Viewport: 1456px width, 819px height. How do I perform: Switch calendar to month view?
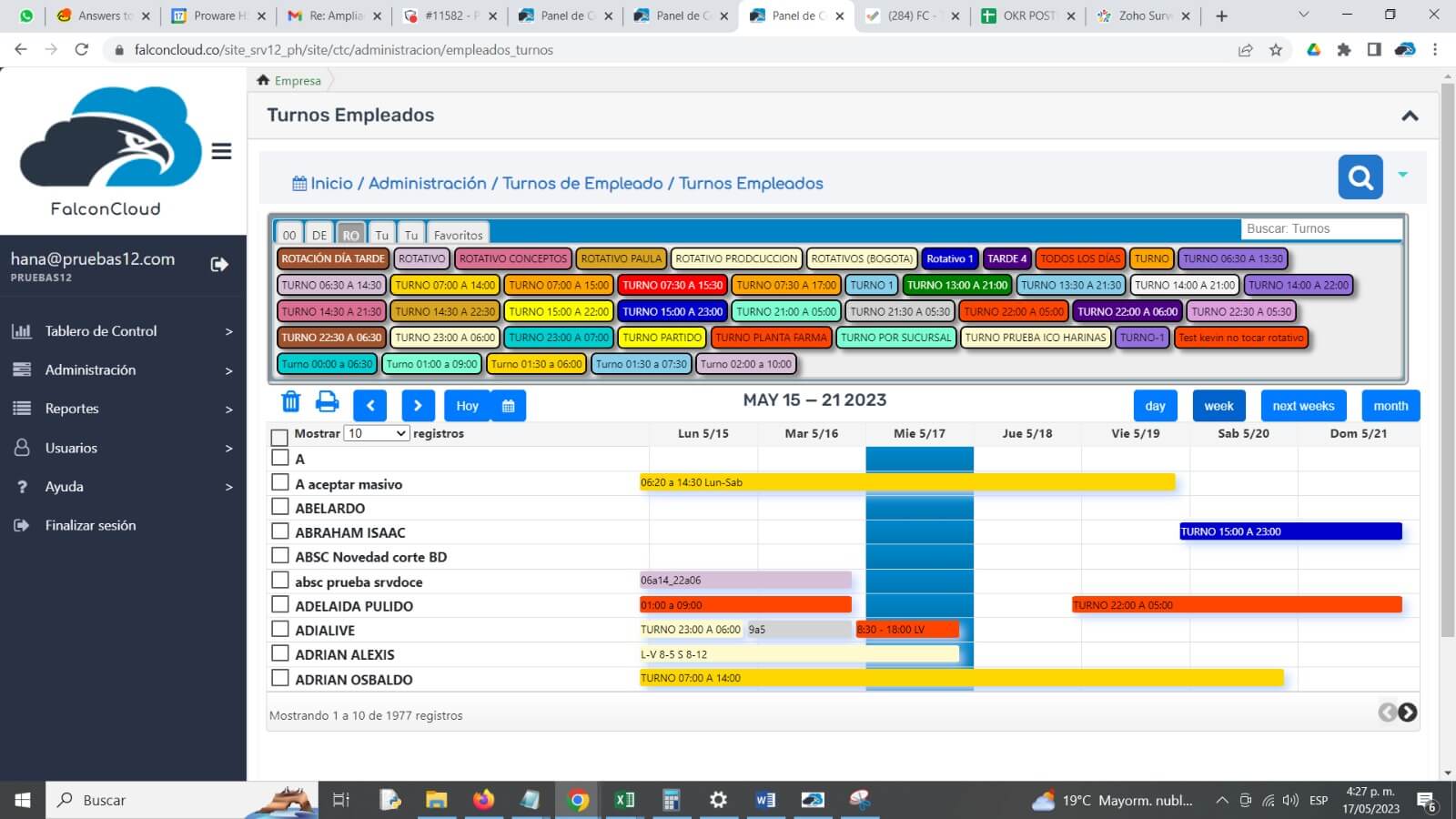pos(1390,406)
